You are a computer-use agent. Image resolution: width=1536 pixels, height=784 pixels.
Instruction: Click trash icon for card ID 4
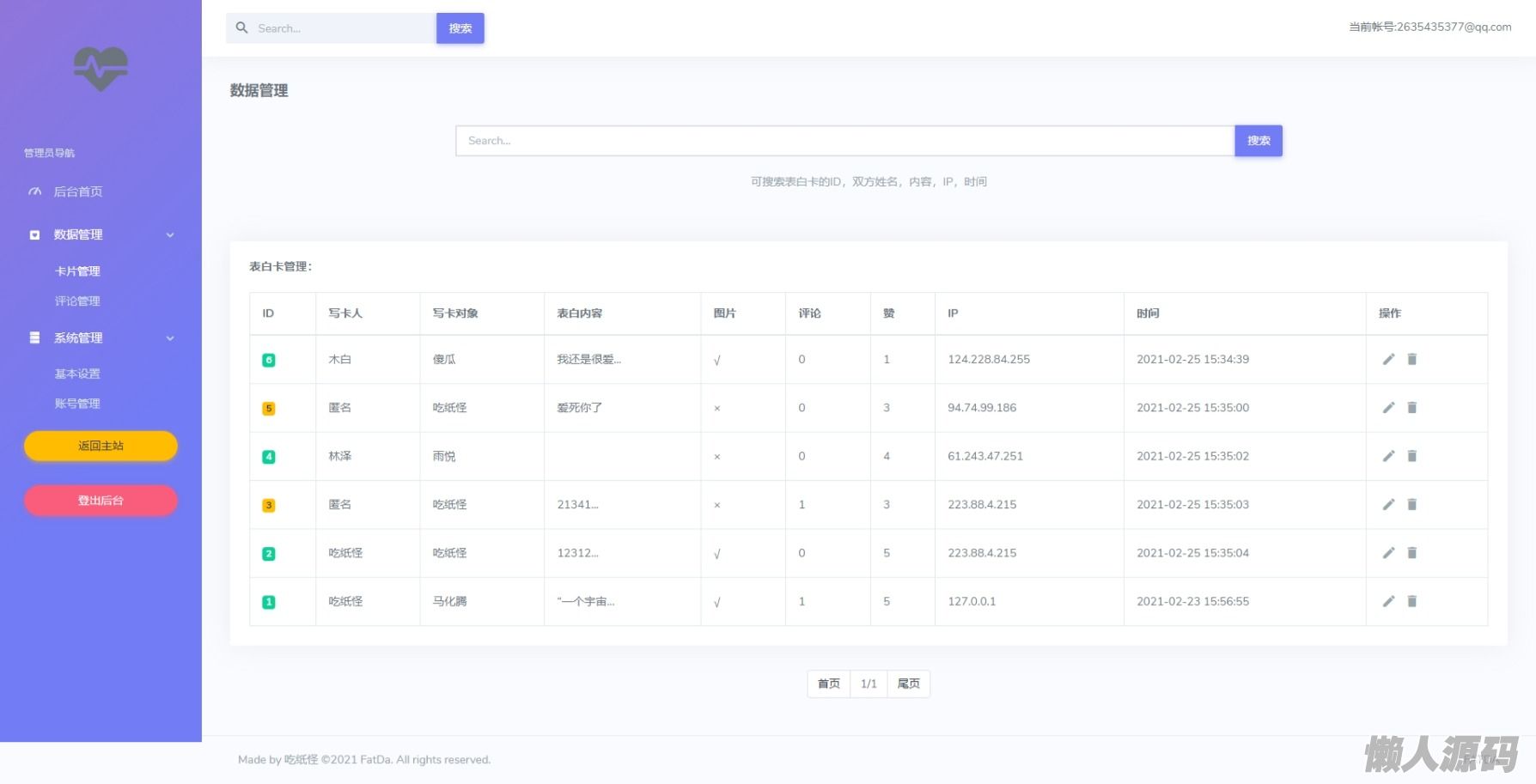coord(1411,456)
